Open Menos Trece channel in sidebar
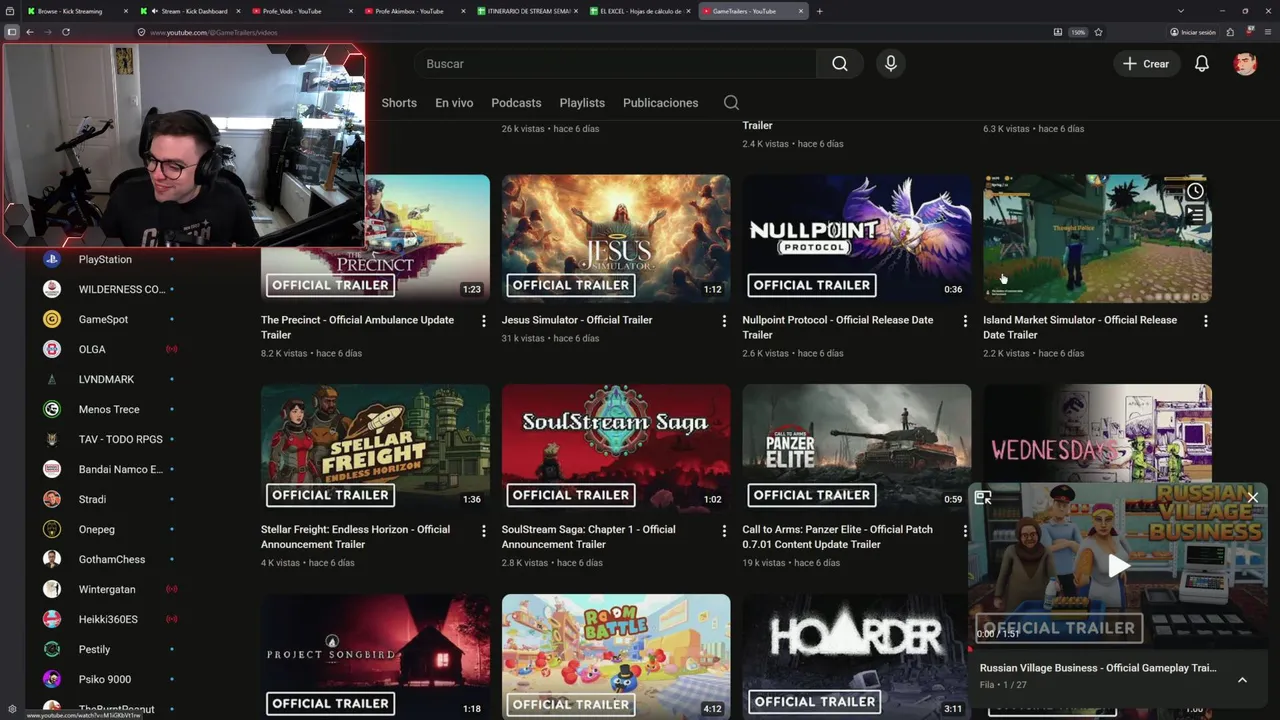 click(110, 409)
